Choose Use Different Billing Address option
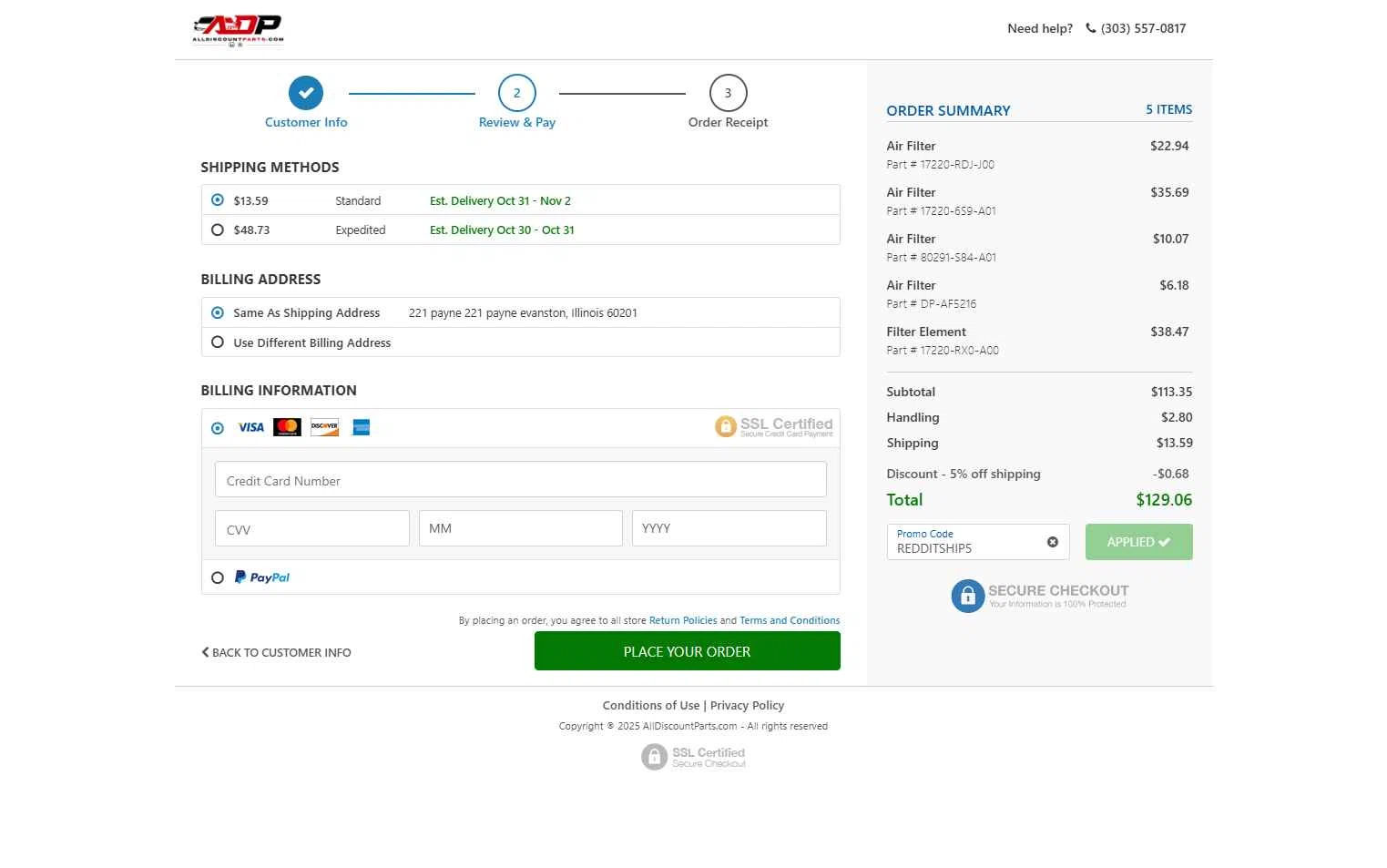1387x868 pixels. (218, 342)
